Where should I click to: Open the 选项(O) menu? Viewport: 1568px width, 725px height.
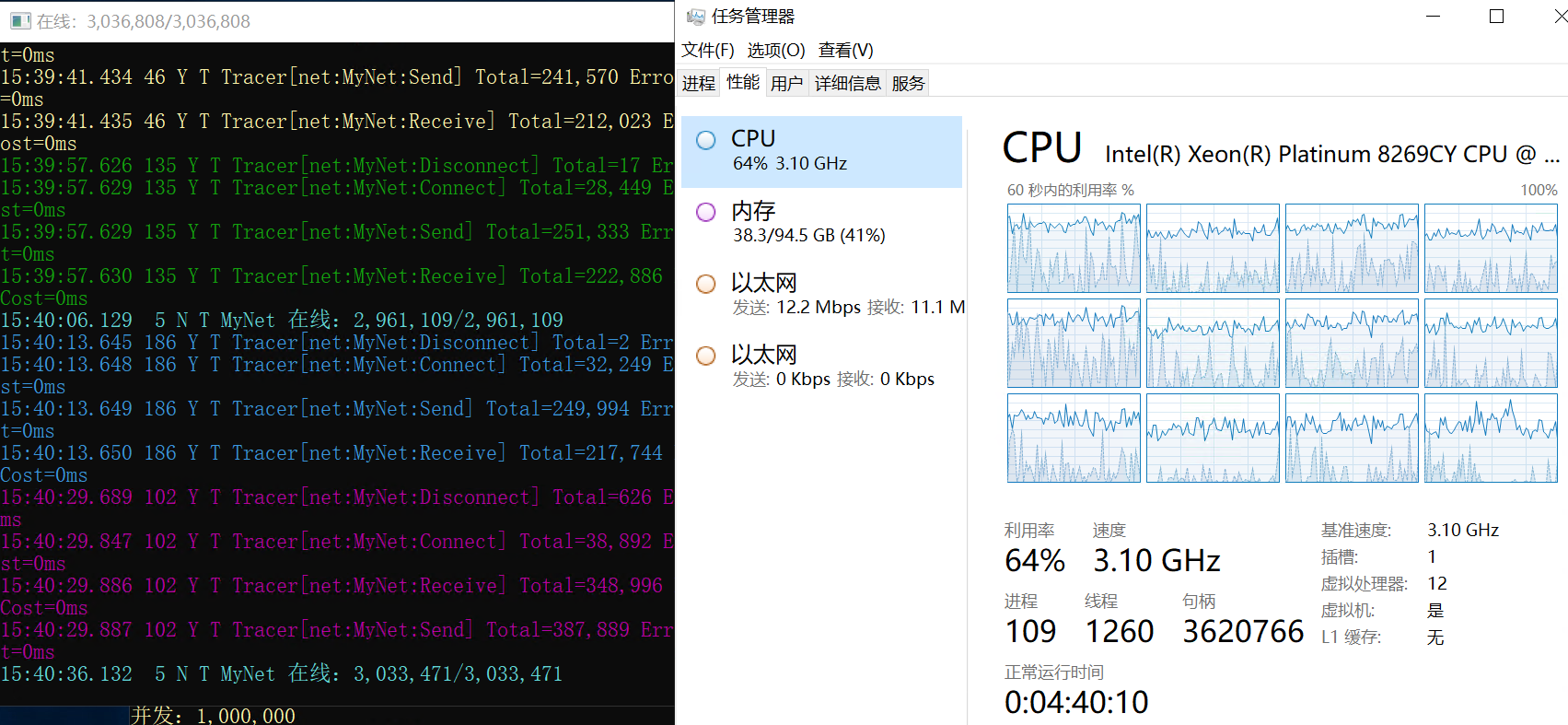pos(775,50)
